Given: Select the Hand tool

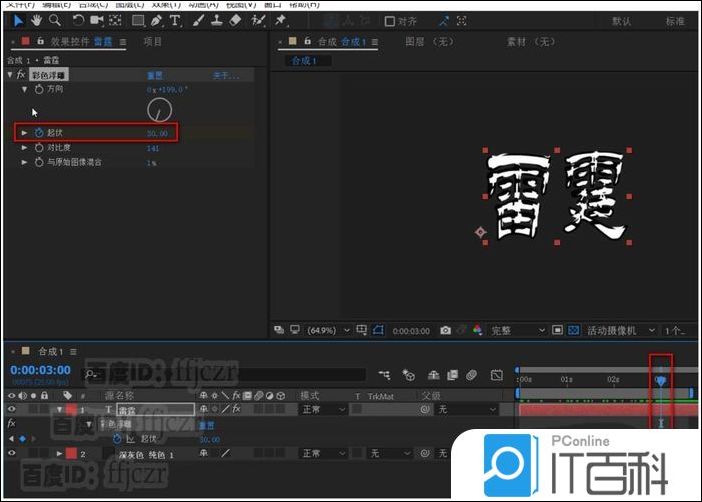Looking at the screenshot, I should click(37, 20).
